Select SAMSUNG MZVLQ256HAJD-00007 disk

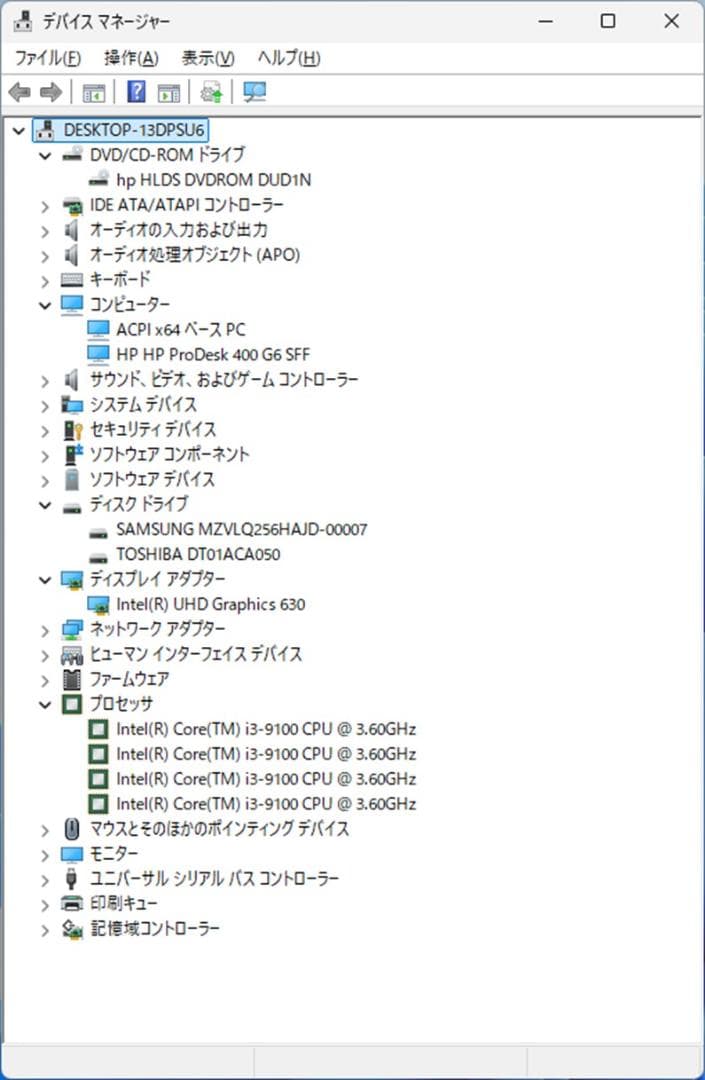pos(242,529)
